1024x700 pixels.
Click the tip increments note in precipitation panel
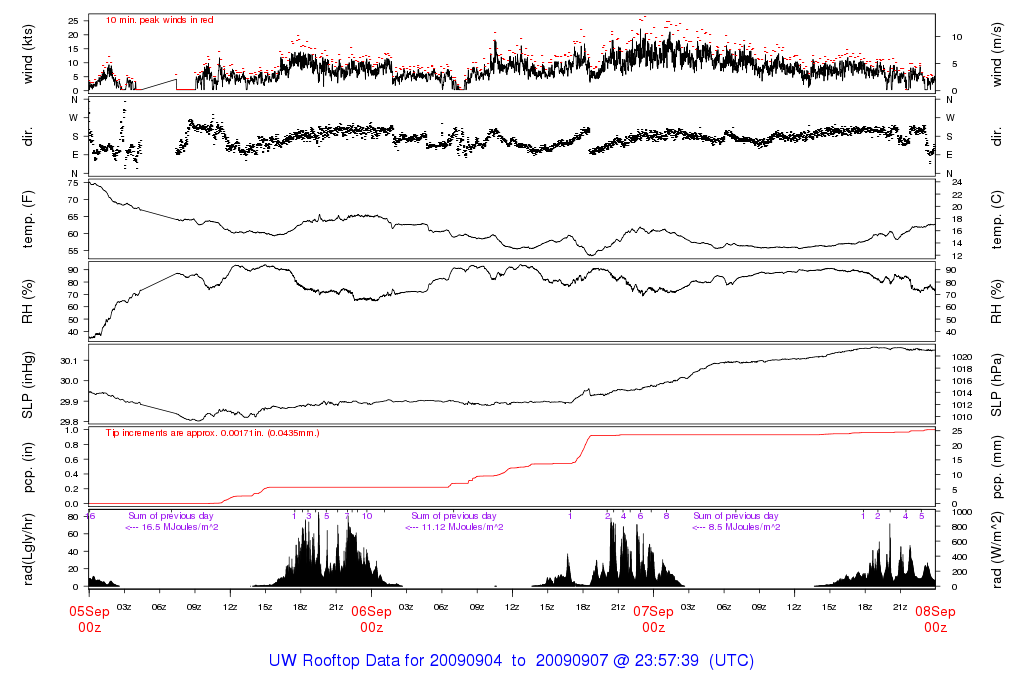tap(212, 433)
